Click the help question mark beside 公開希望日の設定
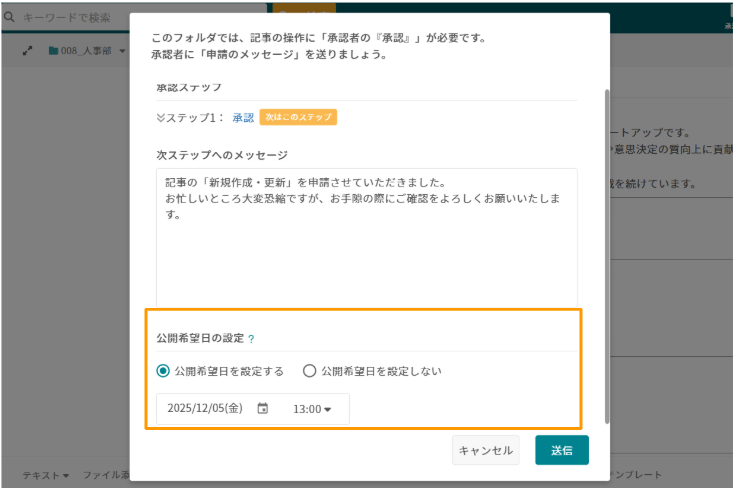Image resolution: width=734 pixels, height=488 pixels. pos(251,339)
